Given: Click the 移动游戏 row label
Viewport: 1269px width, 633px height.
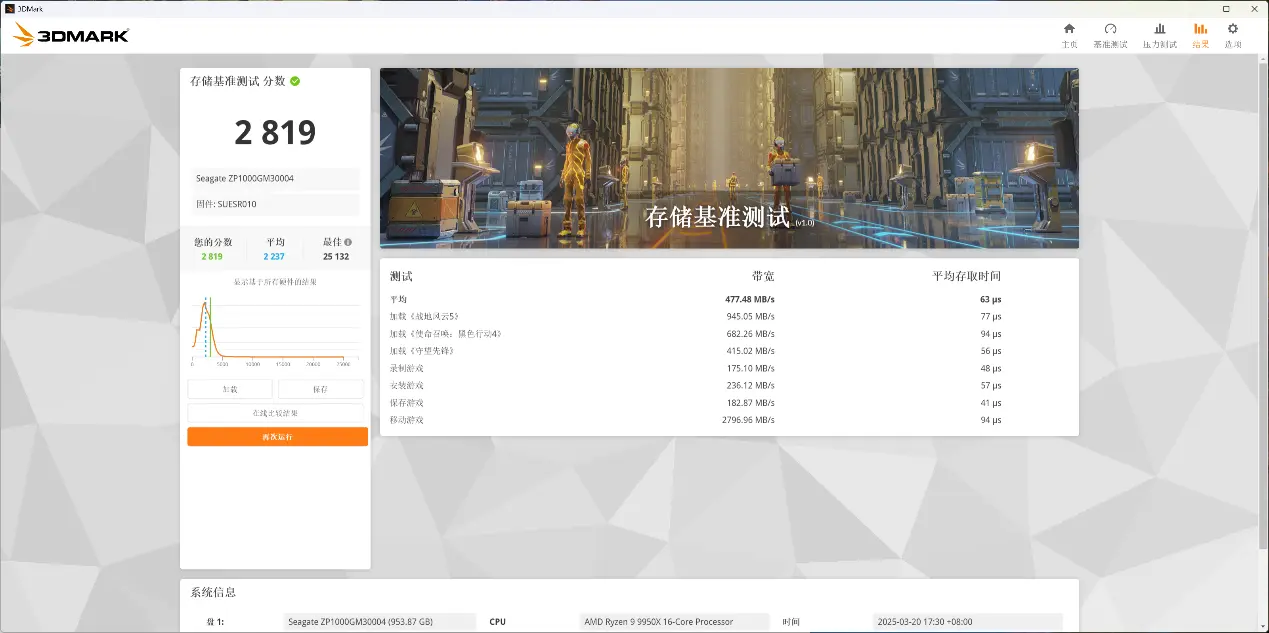Looking at the screenshot, I should [407, 419].
